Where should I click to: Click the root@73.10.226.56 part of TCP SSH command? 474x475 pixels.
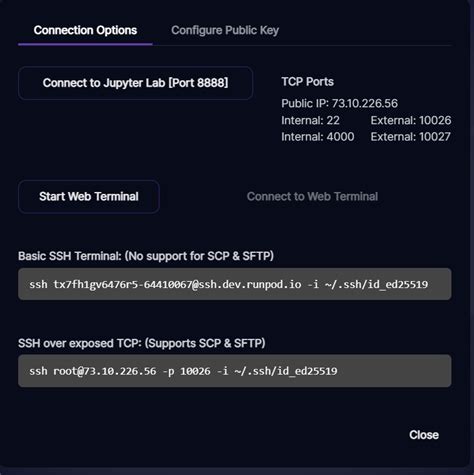tap(105, 371)
